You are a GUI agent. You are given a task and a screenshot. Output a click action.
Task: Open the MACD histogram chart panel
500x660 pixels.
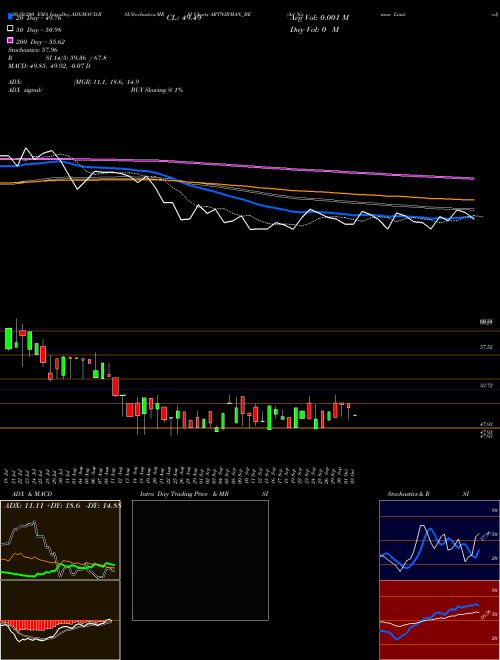click(x=60, y=620)
